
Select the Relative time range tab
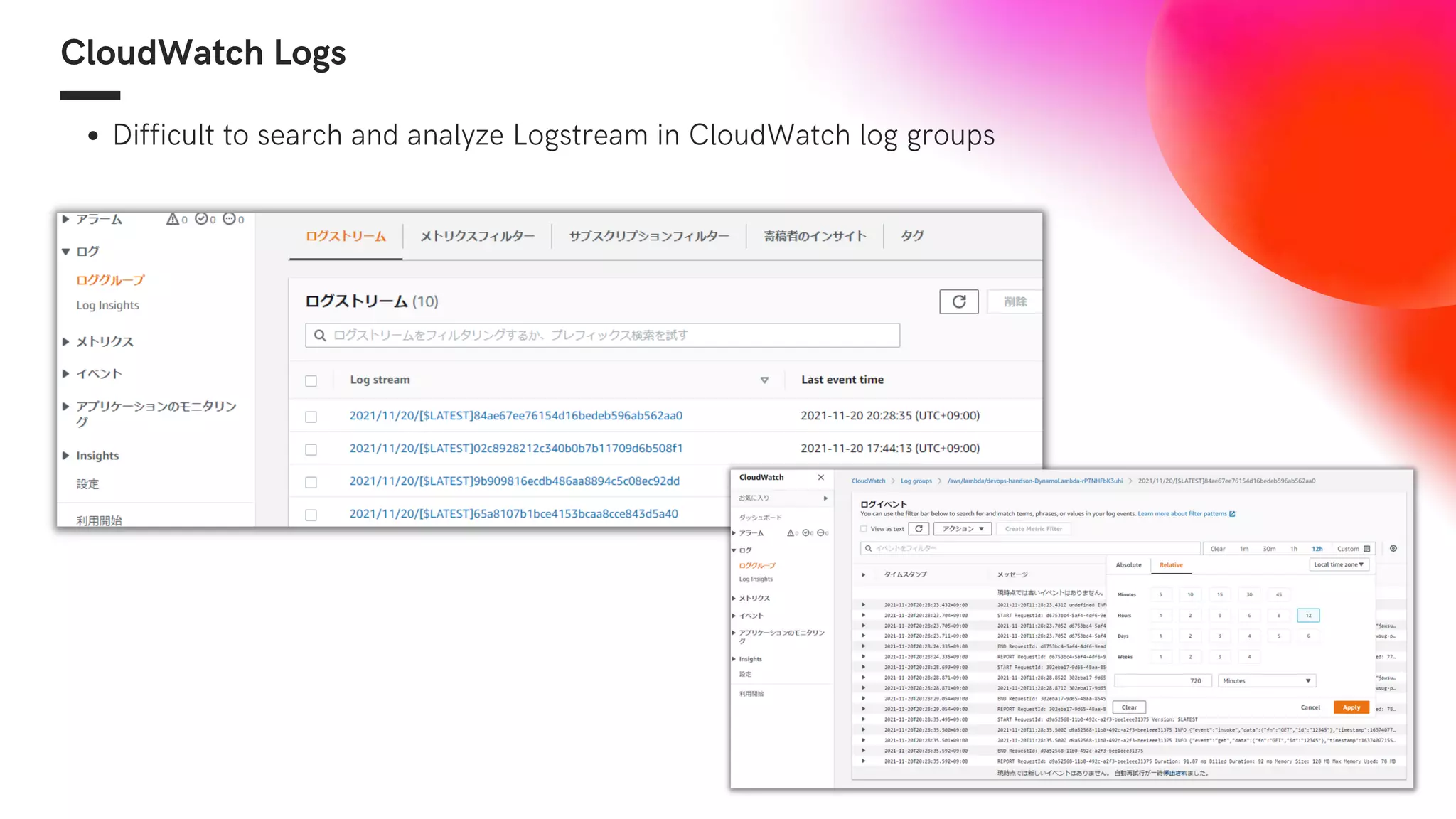point(1171,564)
